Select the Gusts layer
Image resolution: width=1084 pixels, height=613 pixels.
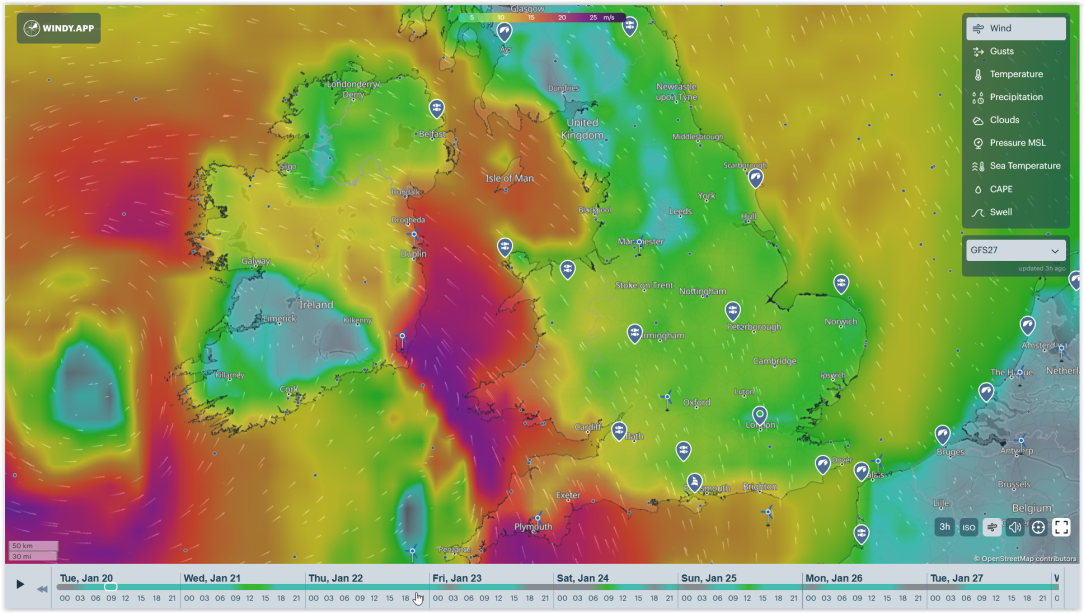[1015, 51]
